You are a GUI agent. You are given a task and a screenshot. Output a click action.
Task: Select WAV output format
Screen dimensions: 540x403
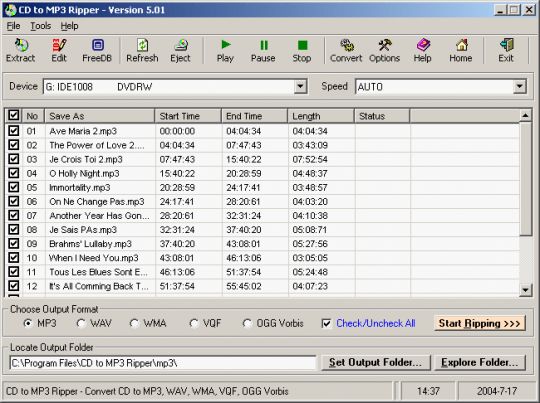click(x=81, y=323)
